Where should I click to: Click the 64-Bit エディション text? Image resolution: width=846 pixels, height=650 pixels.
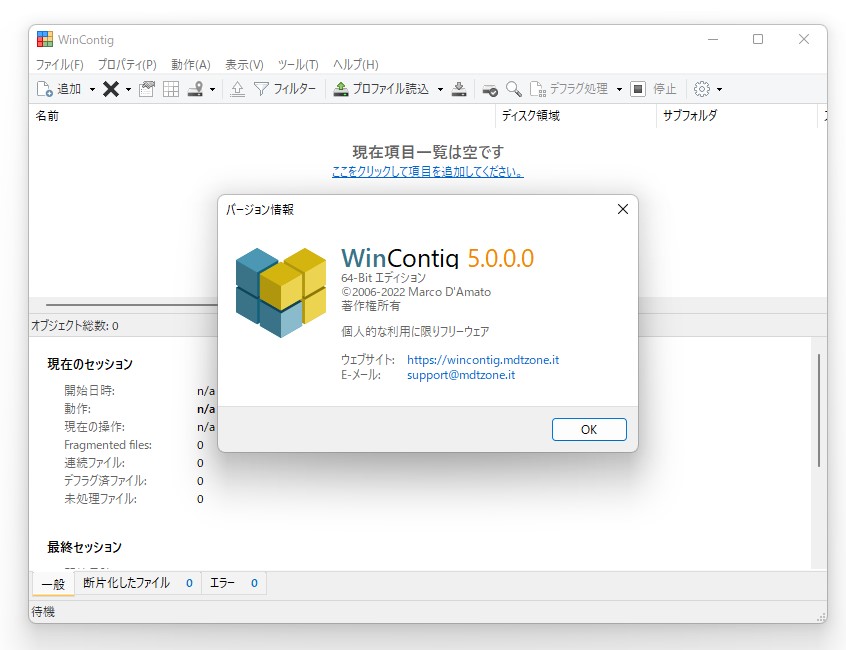click(x=383, y=278)
